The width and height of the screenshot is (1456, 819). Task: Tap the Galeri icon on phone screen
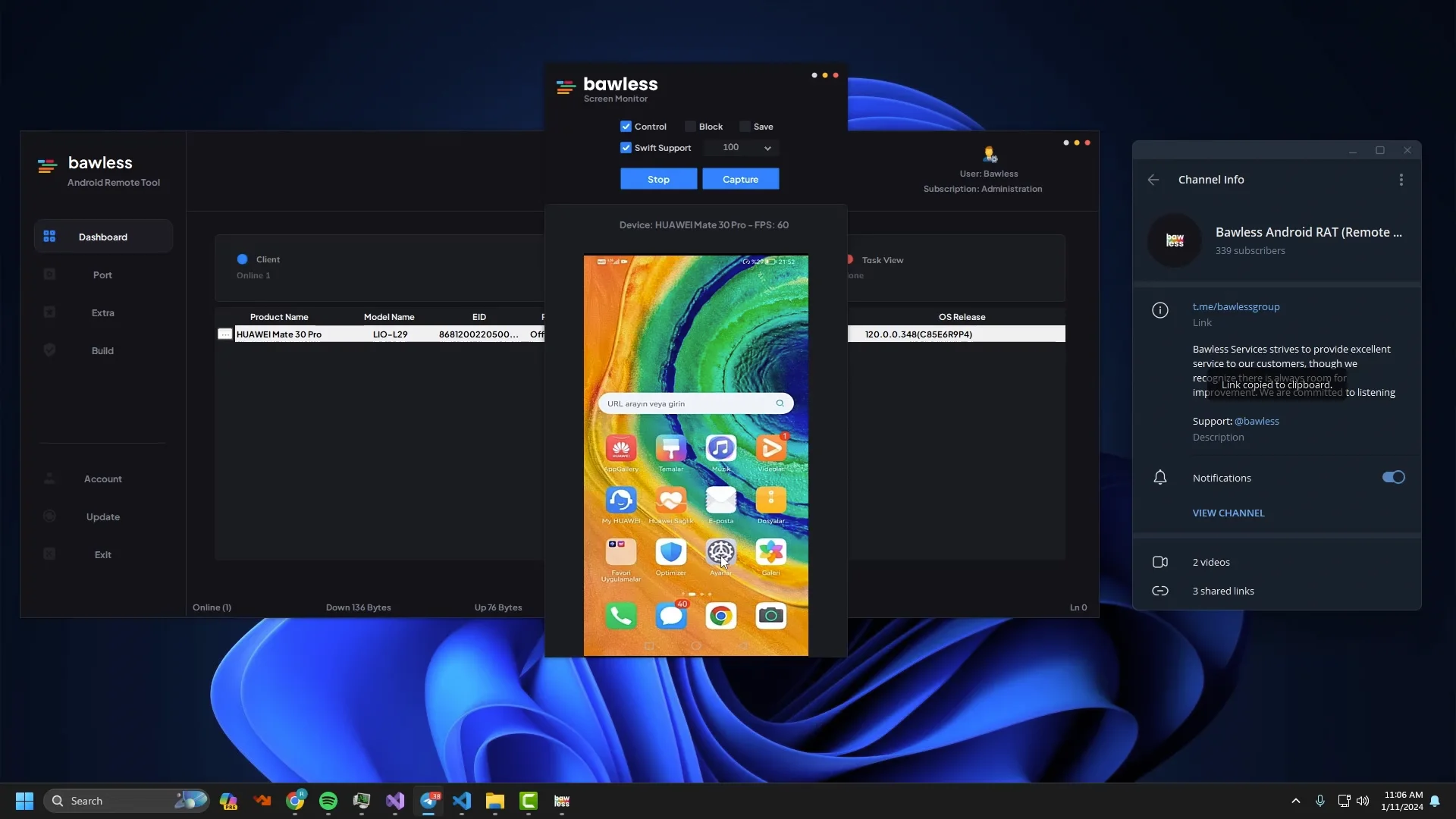(x=770, y=553)
